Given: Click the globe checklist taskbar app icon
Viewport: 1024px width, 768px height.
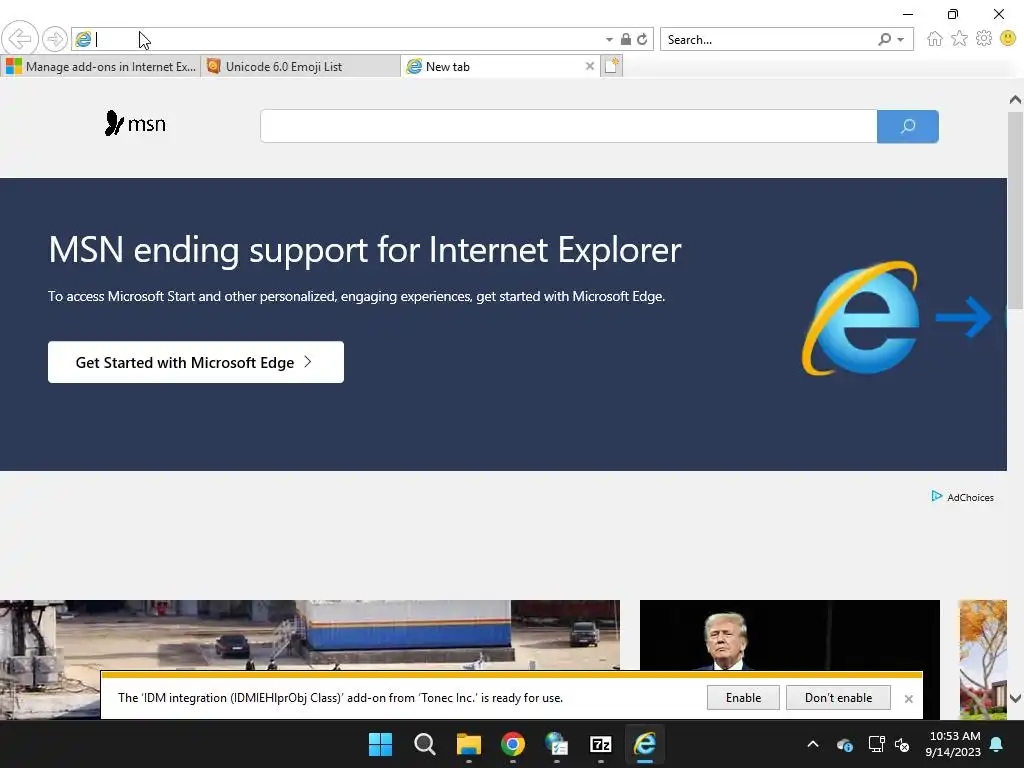Looking at the screenshot, I should point(556,744).
